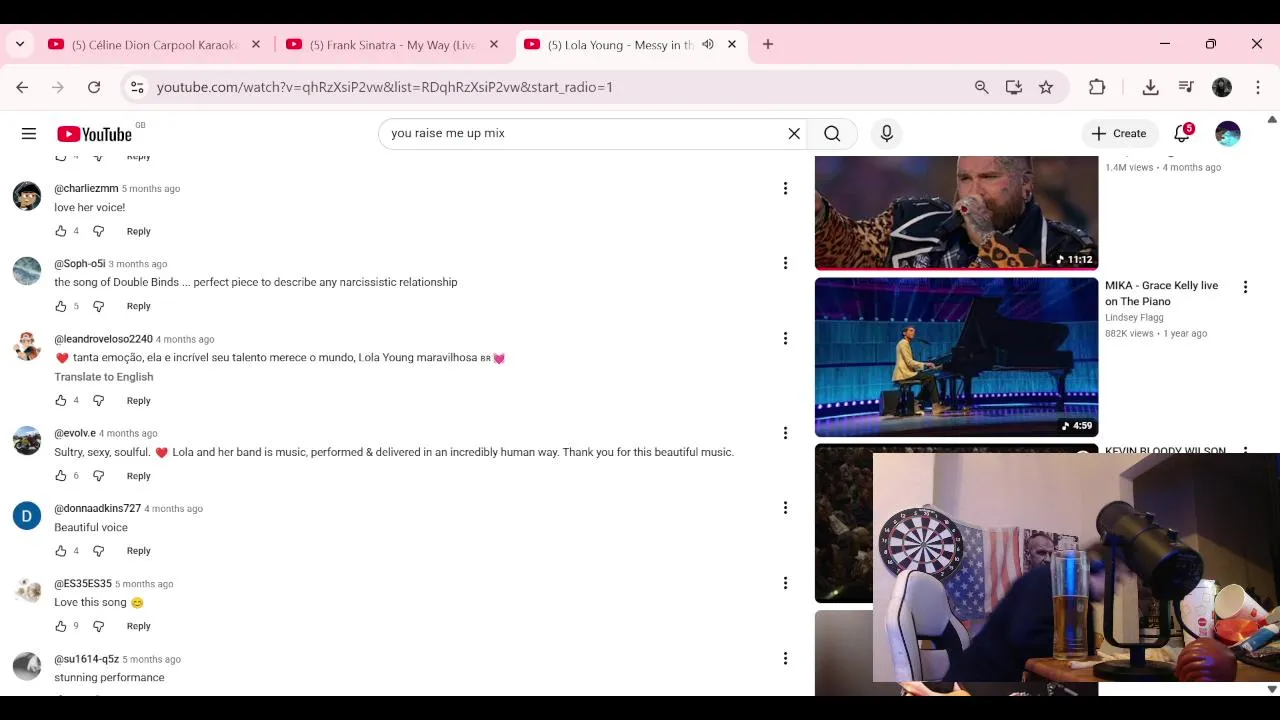Screen dimensions: 1280x720
Task: Open the browser downloads icon
Action: point(1151,88)
